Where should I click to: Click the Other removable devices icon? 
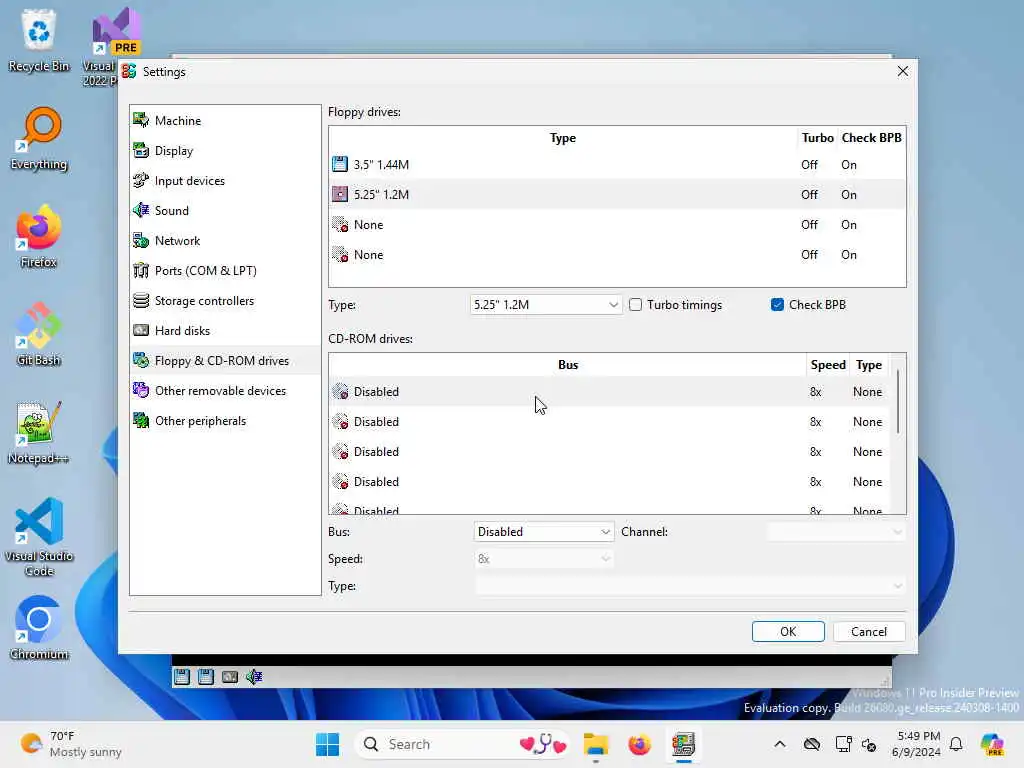click(141, 391)
